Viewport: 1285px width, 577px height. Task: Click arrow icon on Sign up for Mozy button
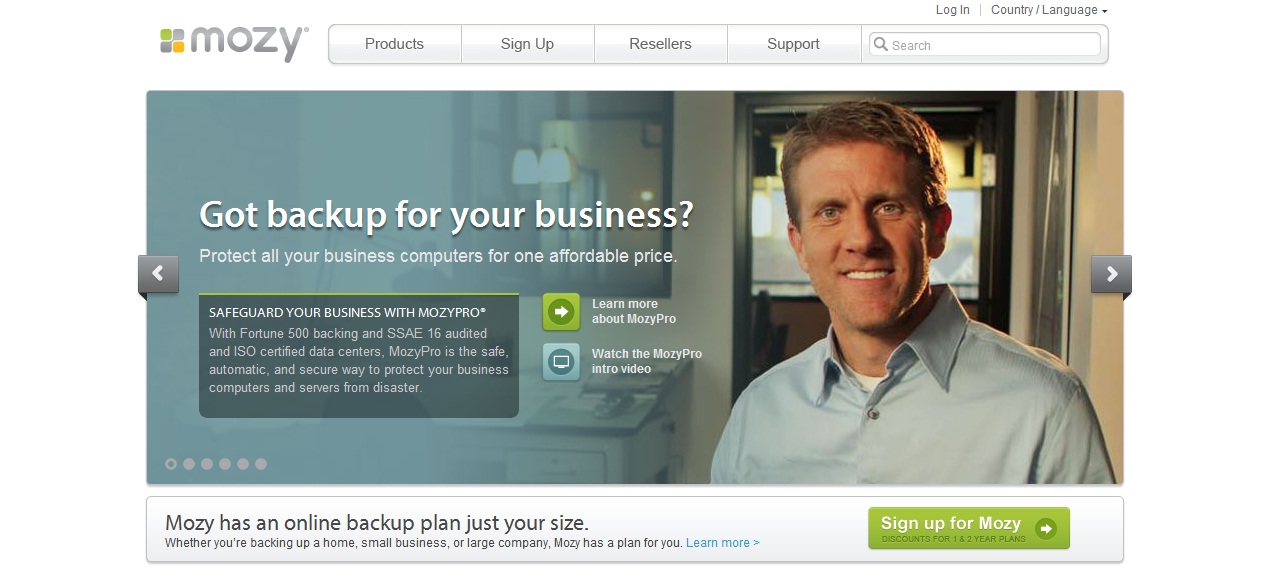(x=1046, y=528)
